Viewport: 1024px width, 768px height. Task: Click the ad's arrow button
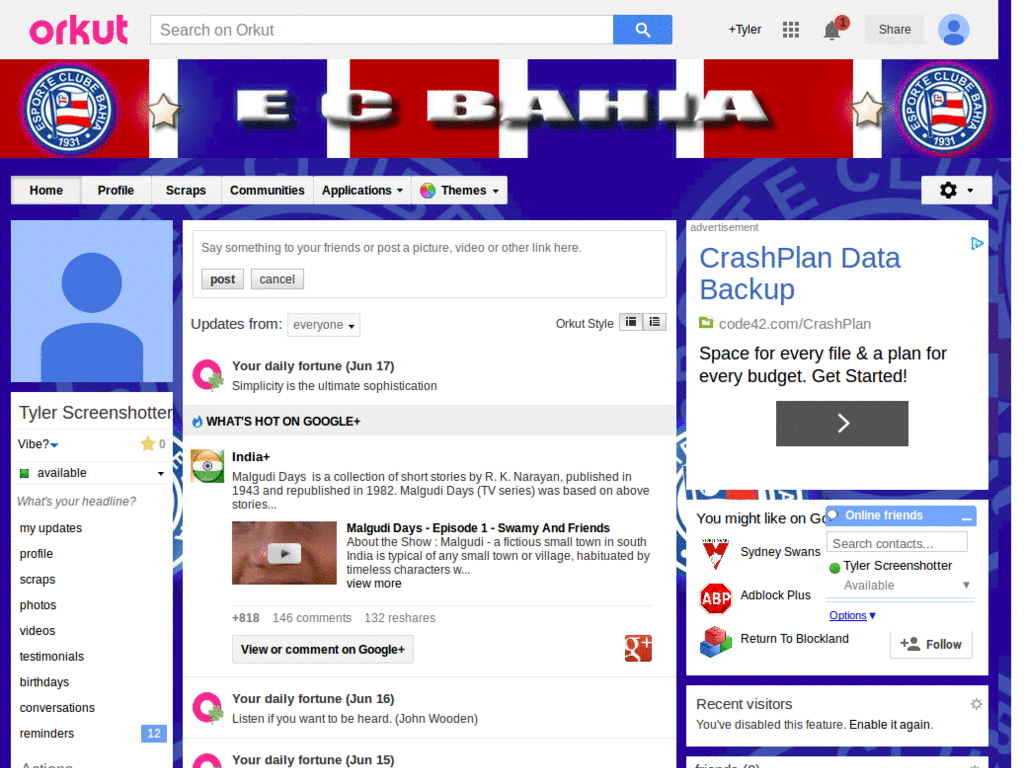842,423
